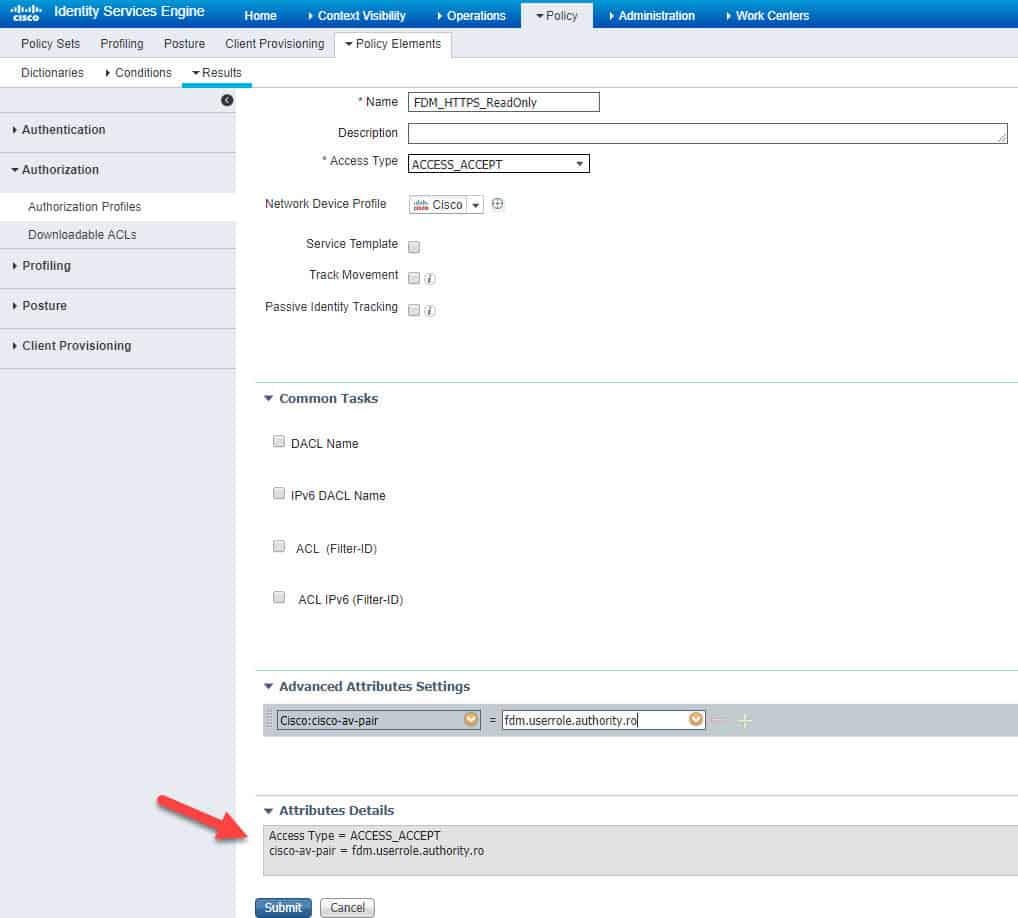The height and width of the screenshot is (918, 1018).
Task: Select Authorization Profiles in the sidebar
Action: click(84, 206)
